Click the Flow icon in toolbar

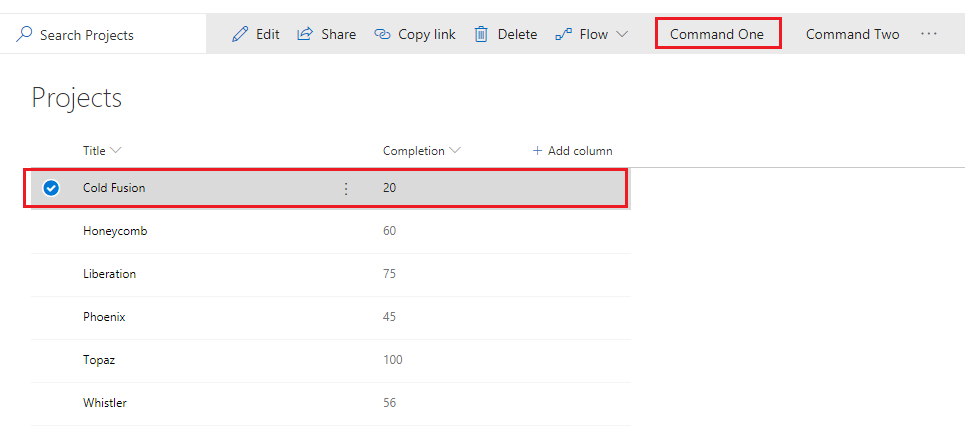[564, 34]
